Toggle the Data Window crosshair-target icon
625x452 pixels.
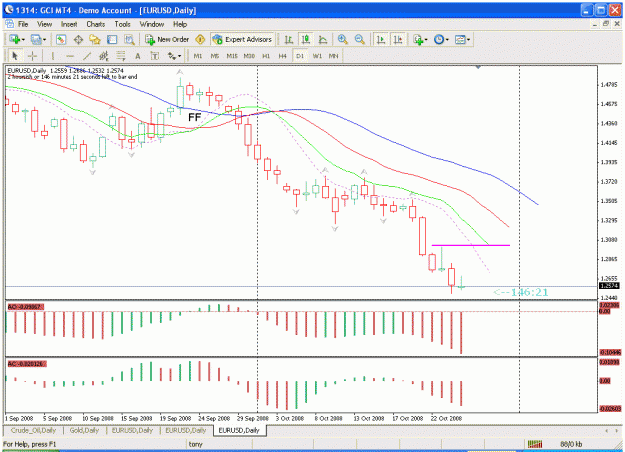pyautogui.click(x=78, y=39)
